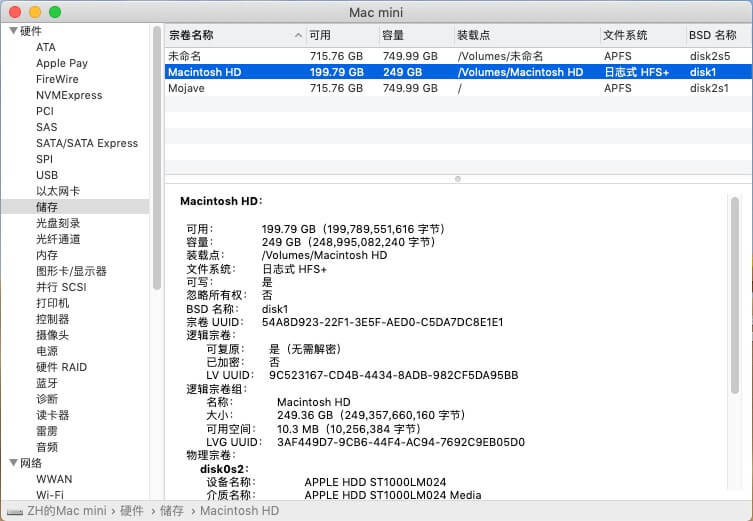Select PCI in the sidebar
753x521 pixels.
click(x=45, y=111)
